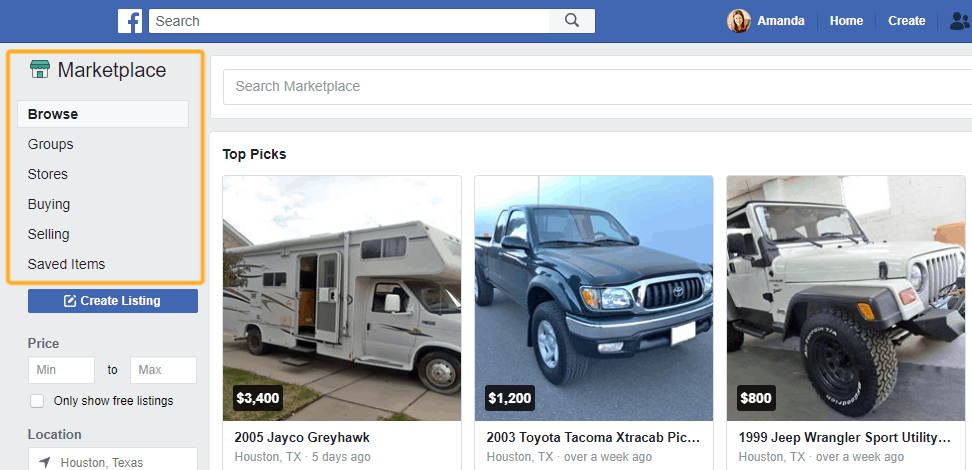Click the Max price field

[163, 370]
